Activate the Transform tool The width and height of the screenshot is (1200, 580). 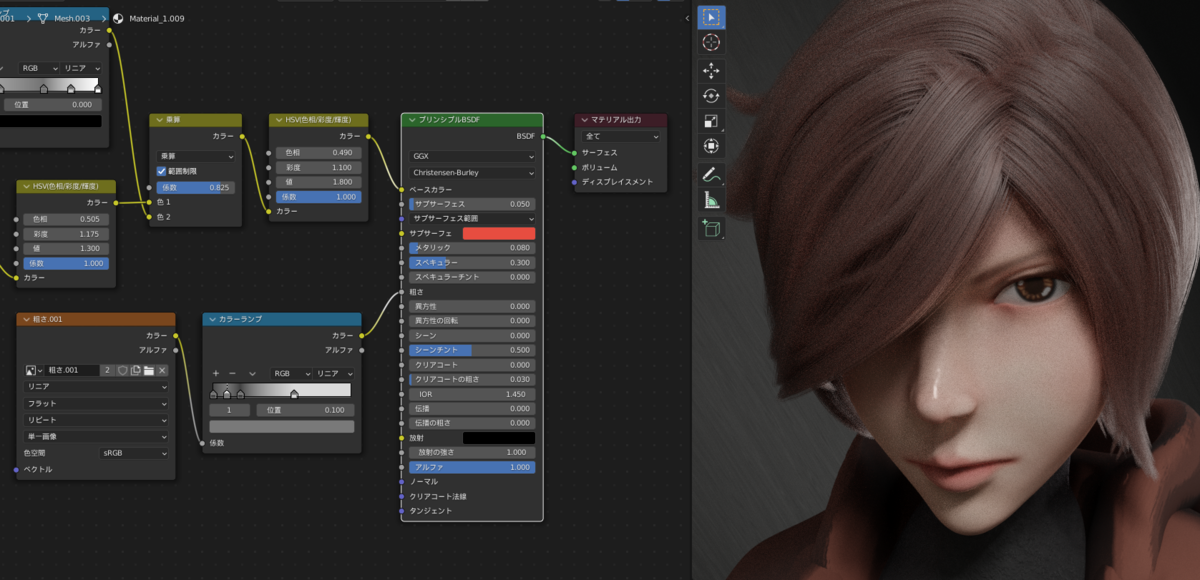(711, 147)
